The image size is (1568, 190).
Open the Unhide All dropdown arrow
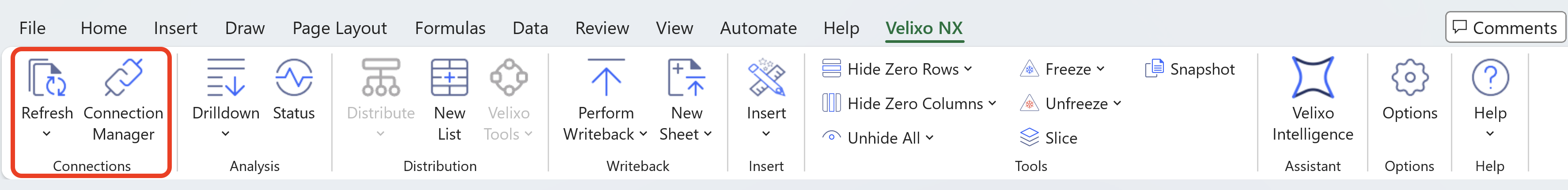pyautogui.click(x=929, y=138)
